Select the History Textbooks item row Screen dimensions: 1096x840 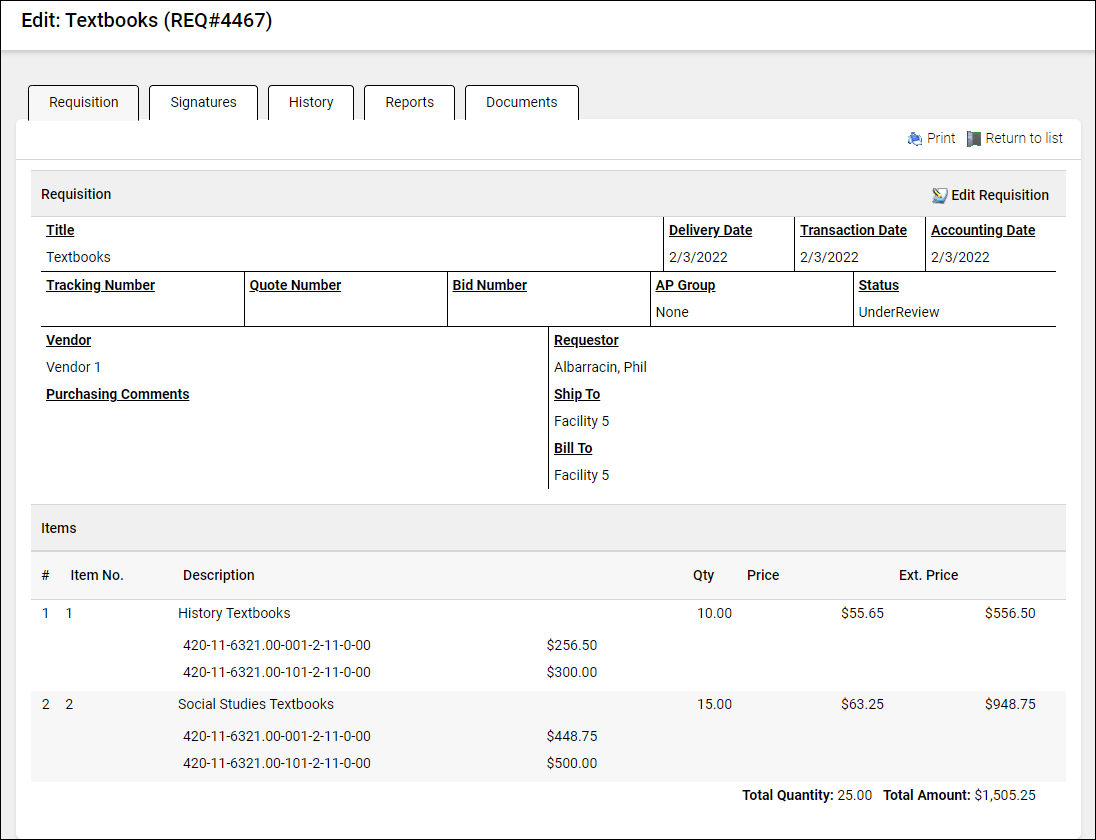click(x=234, y=613)
